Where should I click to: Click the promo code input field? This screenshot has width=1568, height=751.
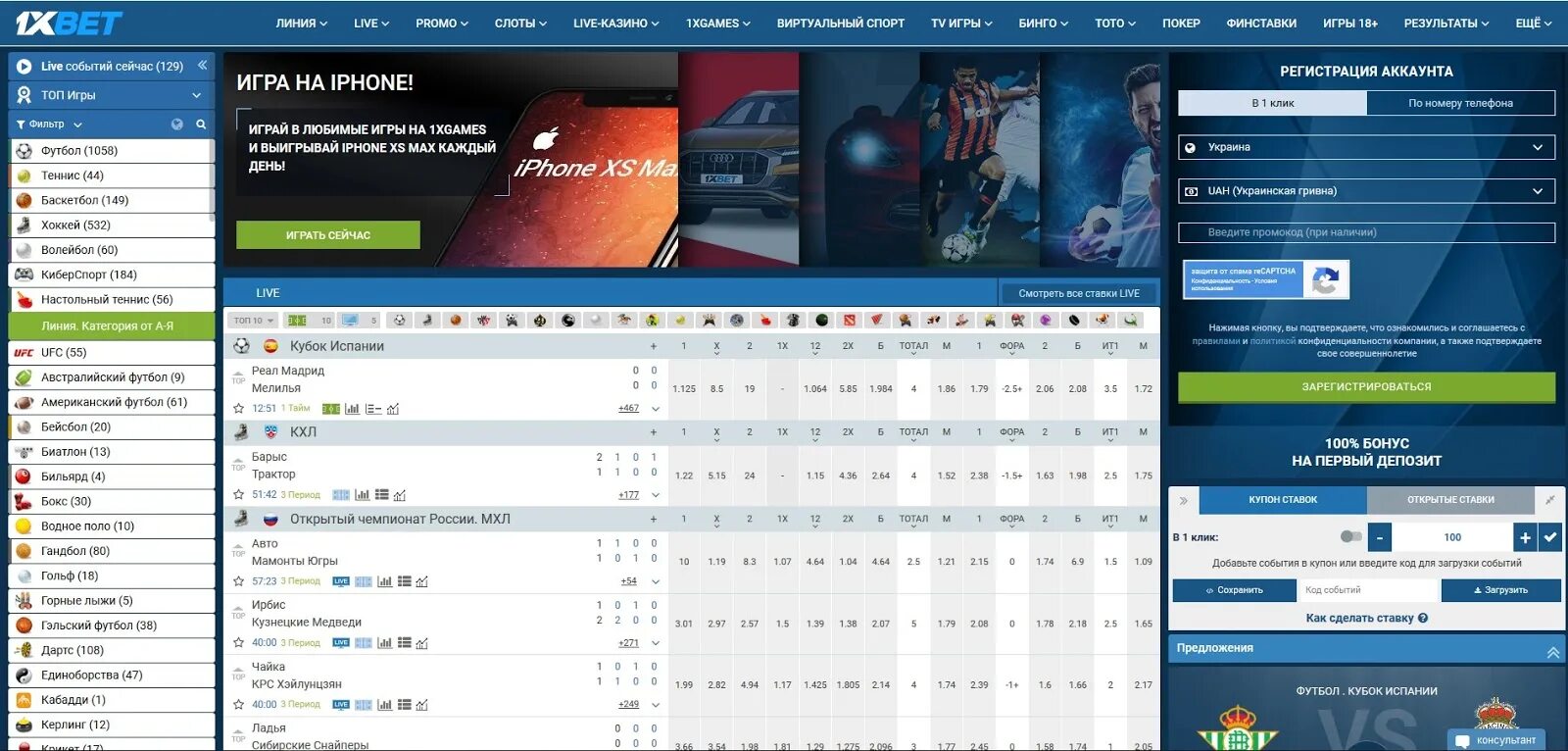(1366, 232)
